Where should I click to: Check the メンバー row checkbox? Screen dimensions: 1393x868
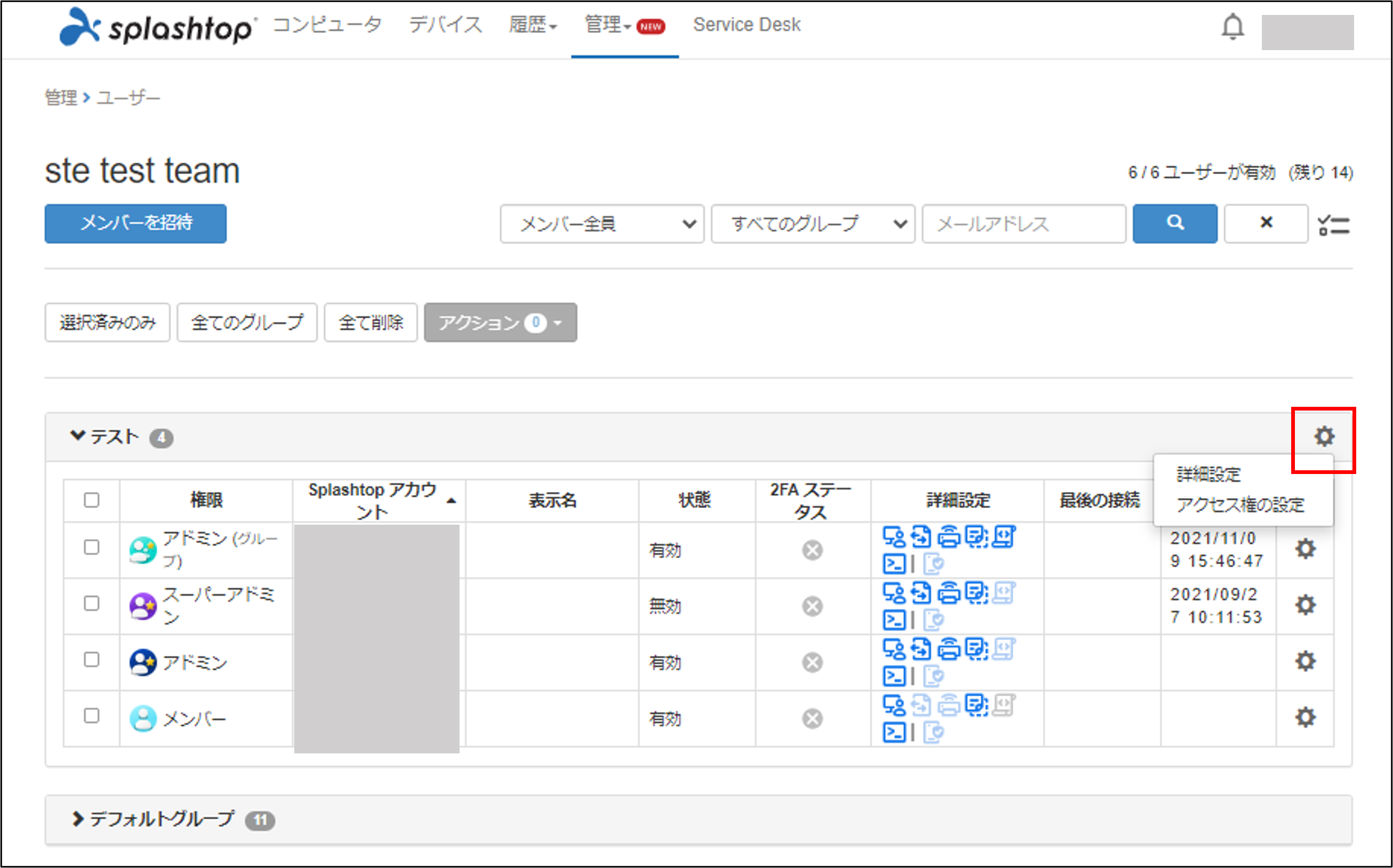click(x=91, y=716)
